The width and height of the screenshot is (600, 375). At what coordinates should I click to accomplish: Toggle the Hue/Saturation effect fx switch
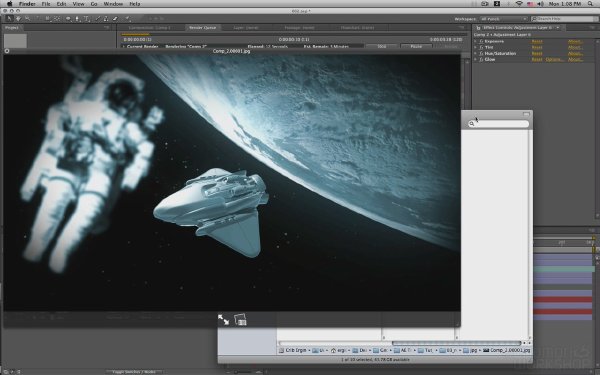pyautogui.click(x=481, y=54)
